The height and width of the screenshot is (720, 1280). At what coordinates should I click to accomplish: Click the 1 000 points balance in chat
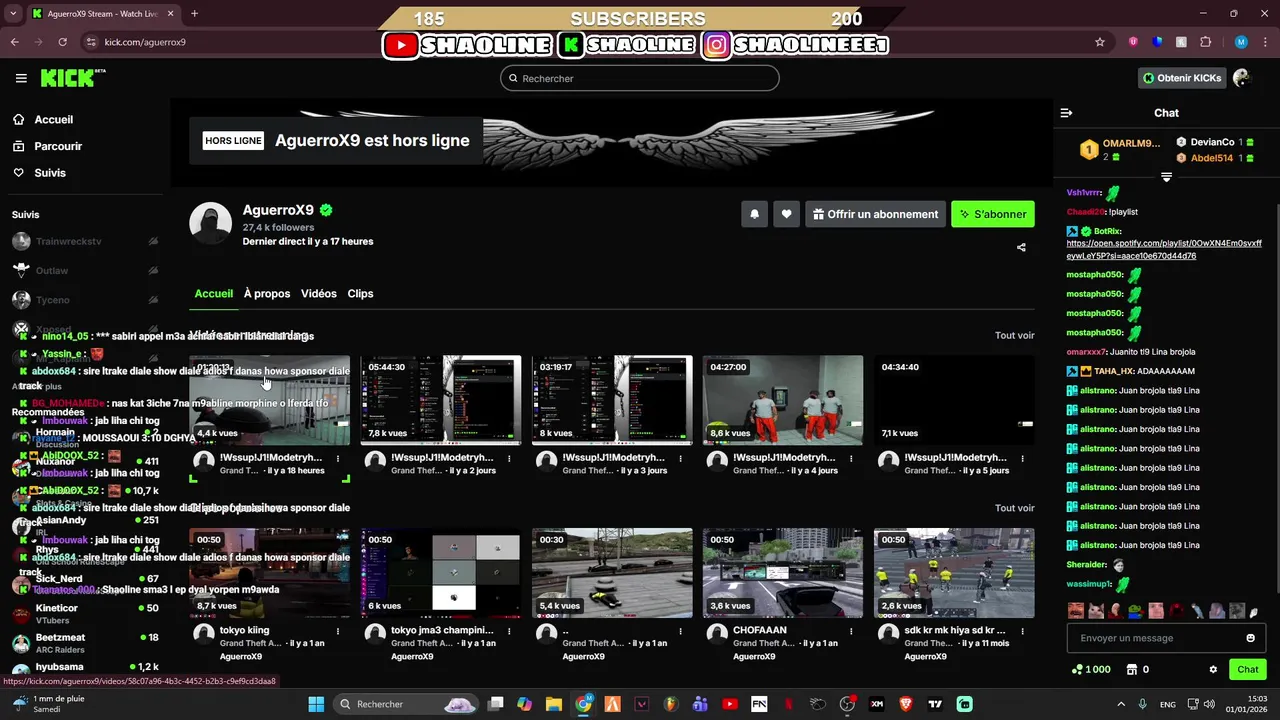1091,670
